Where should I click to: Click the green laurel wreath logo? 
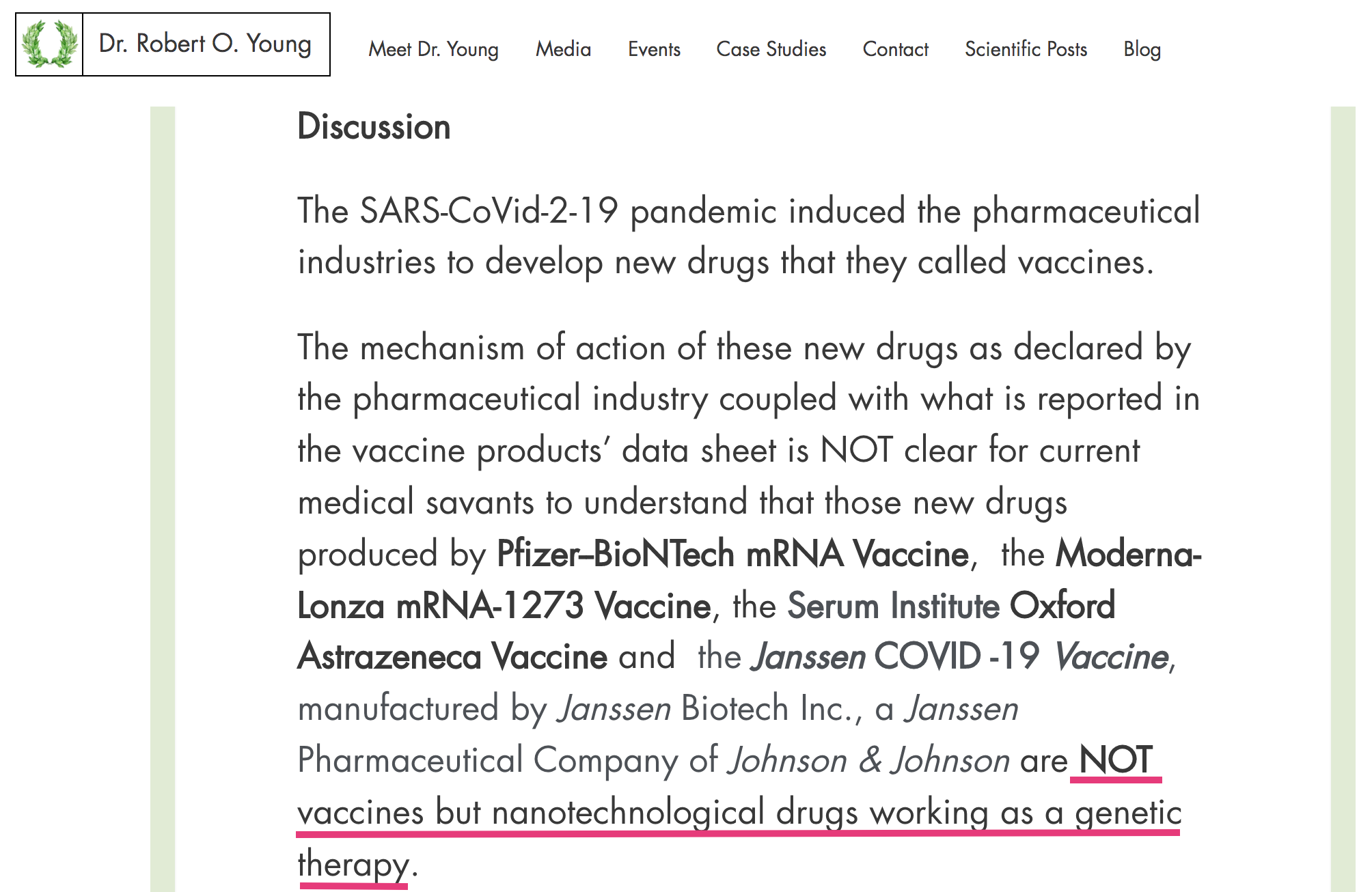[x=49, y=44]
